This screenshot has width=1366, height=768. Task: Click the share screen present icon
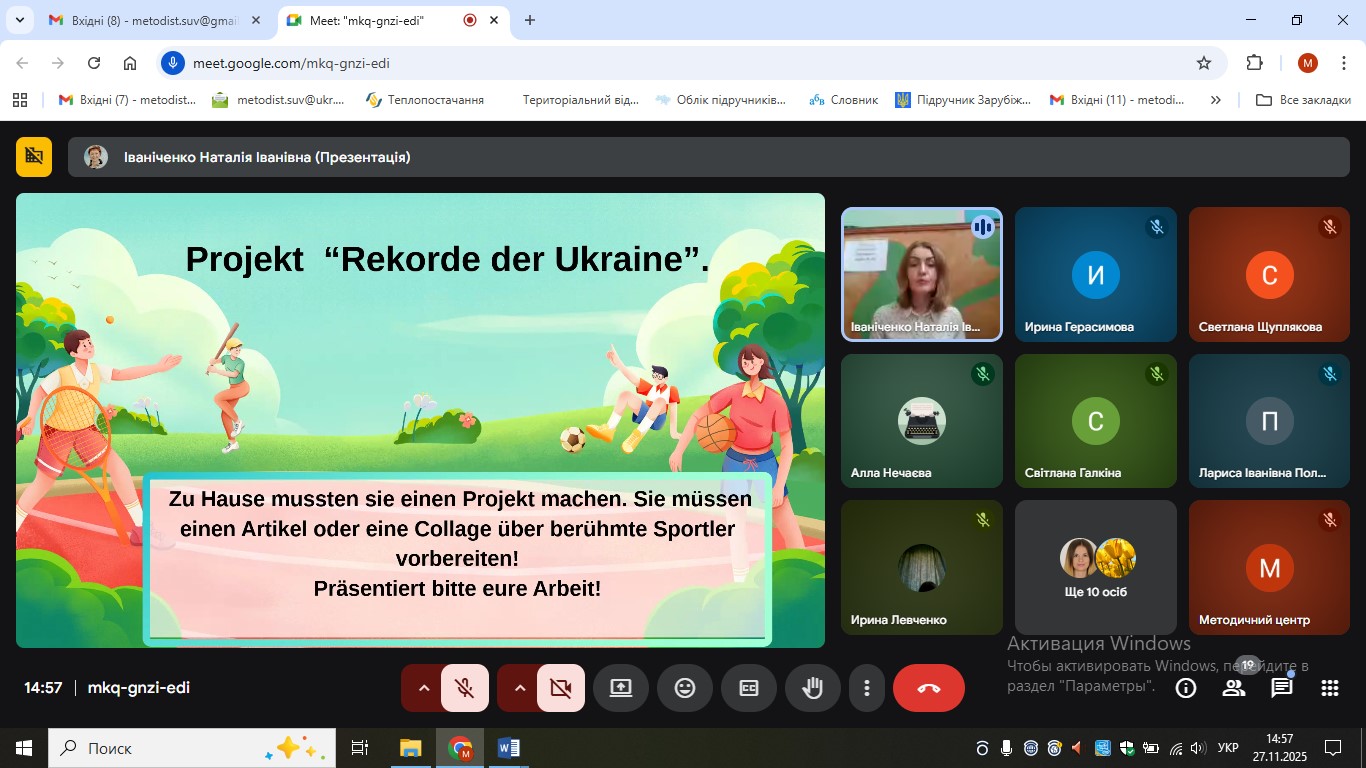coord(621,688)
